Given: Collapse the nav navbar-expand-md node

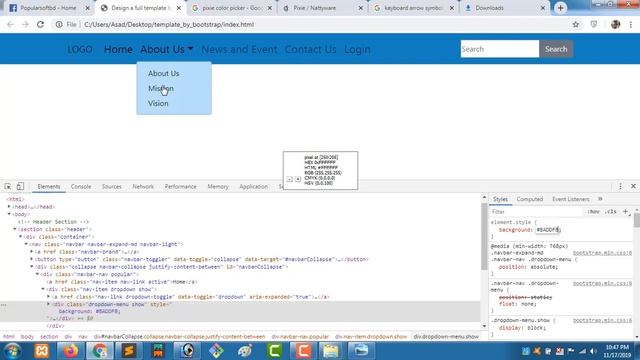Looking at the screenshot, I should pos(26,244).
